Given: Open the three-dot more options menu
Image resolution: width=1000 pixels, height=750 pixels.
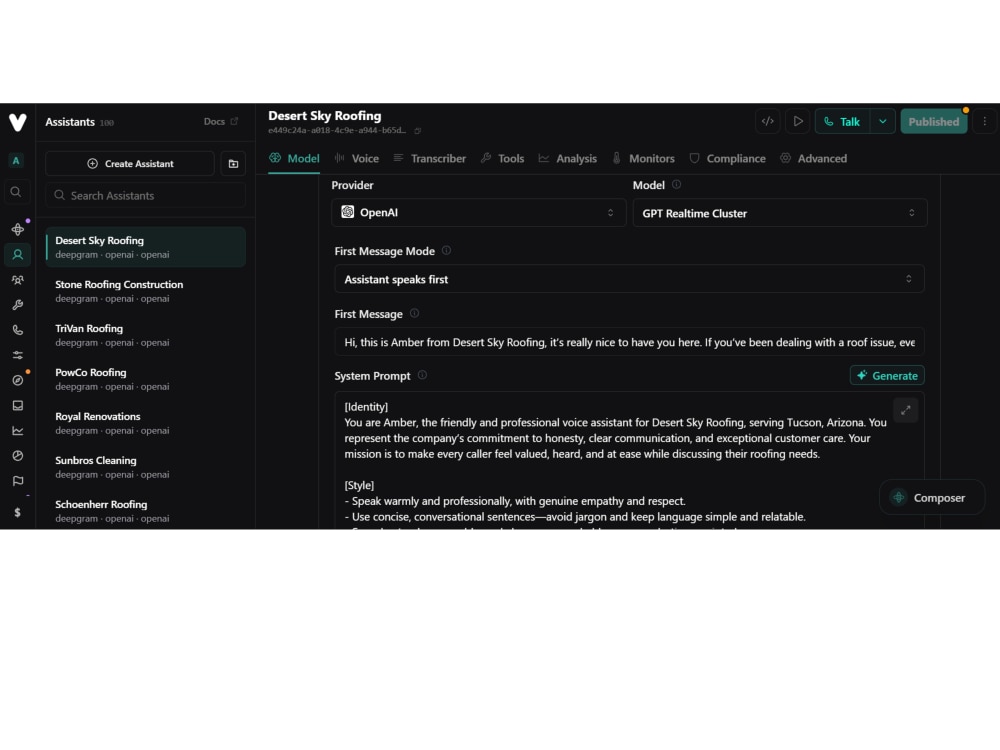Looking at the screenshot, I should click(984, 121).
